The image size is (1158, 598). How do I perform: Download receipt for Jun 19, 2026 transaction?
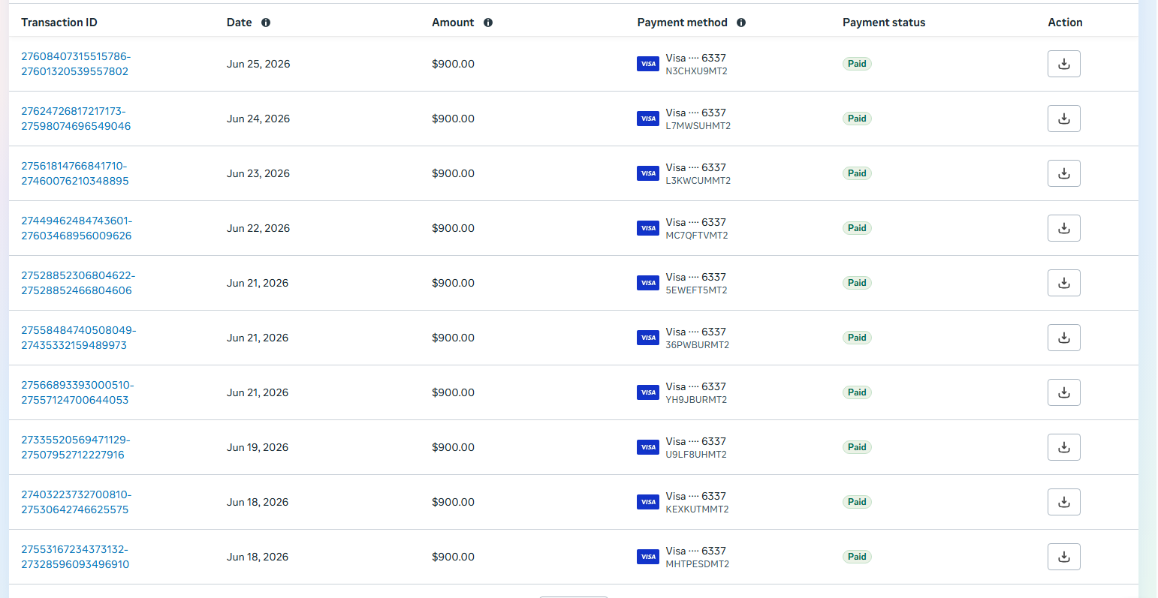[x=1063, y=447]
